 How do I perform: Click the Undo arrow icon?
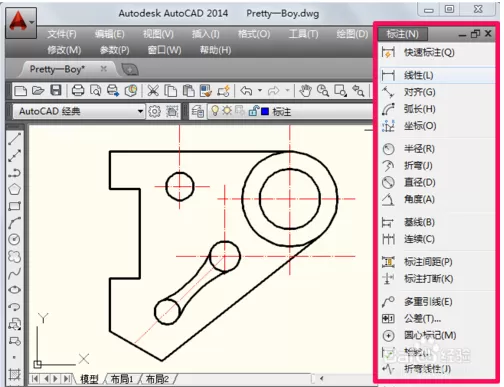pos(246,91)
